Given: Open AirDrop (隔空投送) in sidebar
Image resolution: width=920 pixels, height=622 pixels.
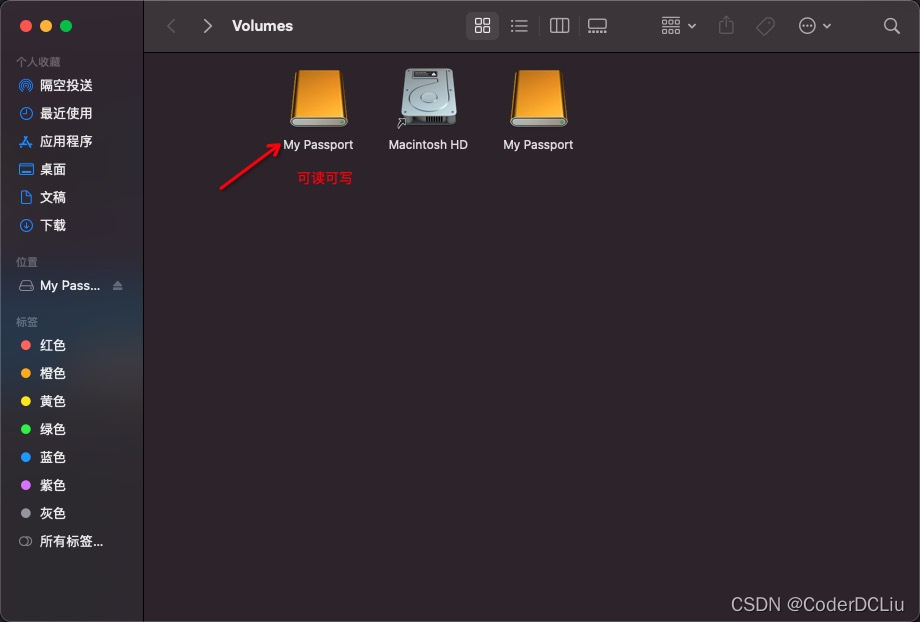Looking at the screenshot, I should pos(56,86).
